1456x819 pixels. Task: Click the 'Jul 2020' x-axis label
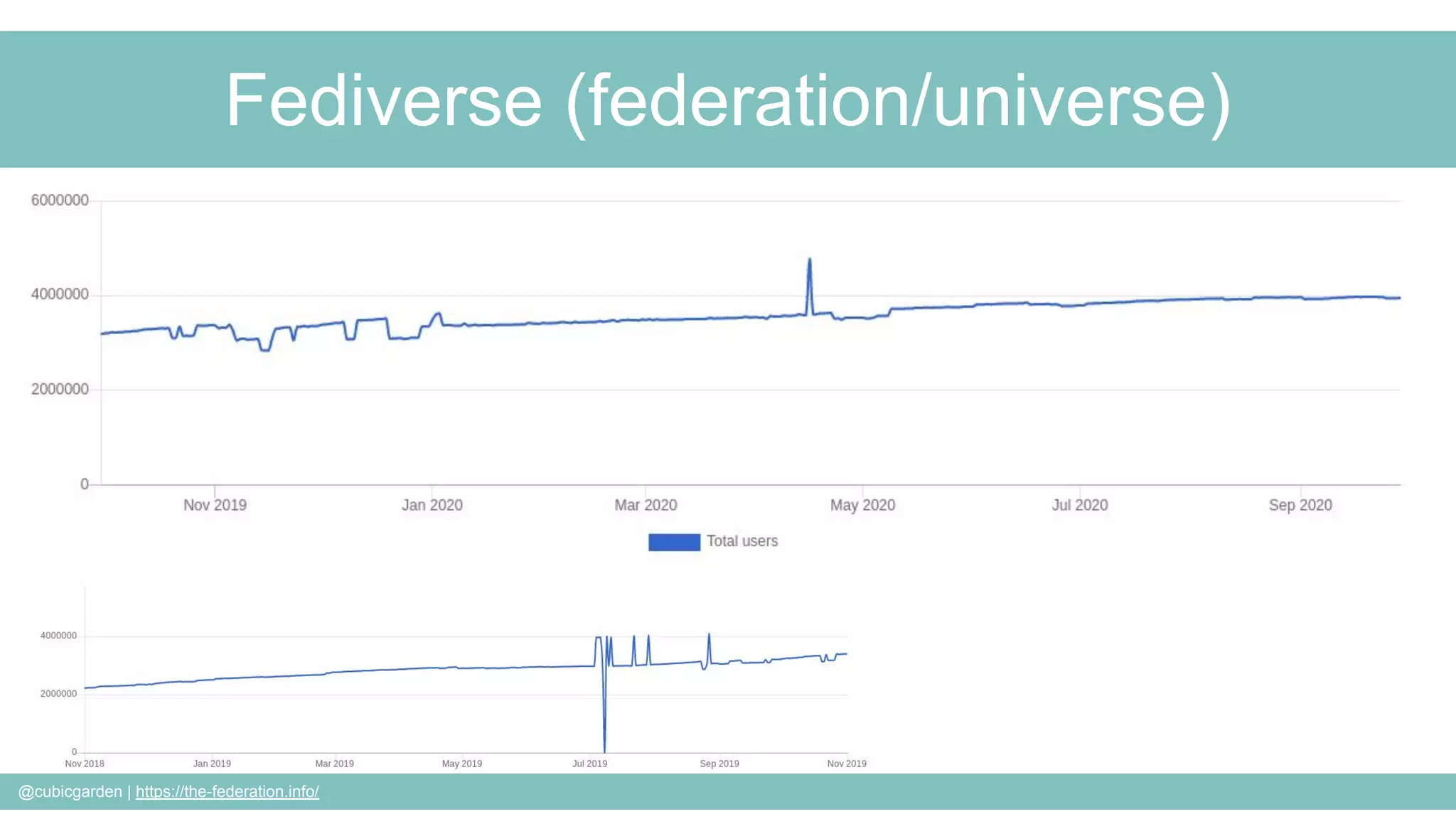click(1079, 505)
